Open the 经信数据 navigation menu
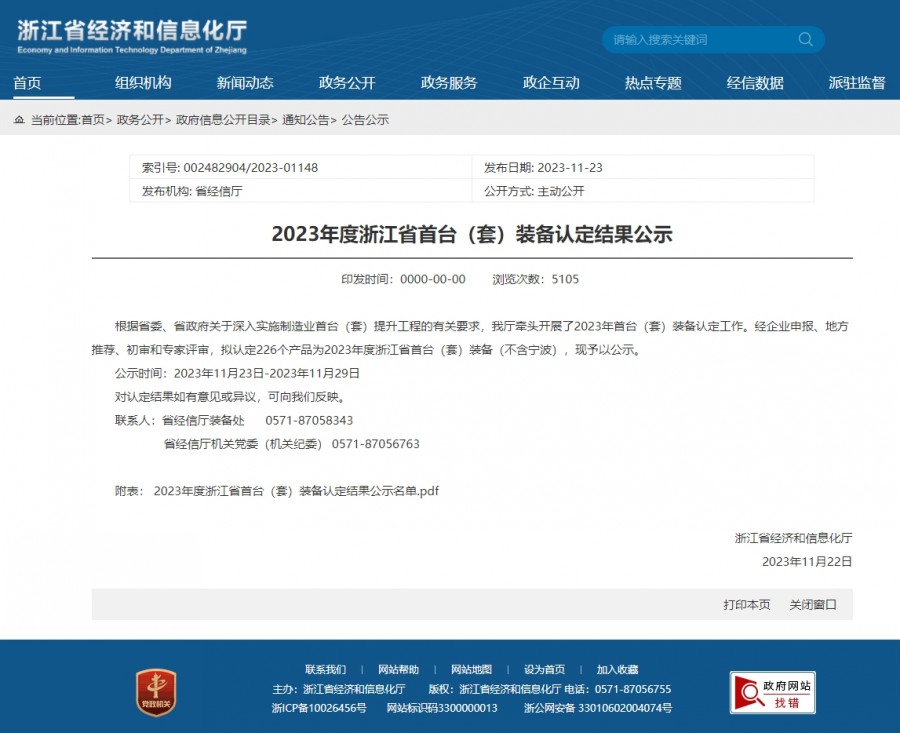 [x=755, y=83]
